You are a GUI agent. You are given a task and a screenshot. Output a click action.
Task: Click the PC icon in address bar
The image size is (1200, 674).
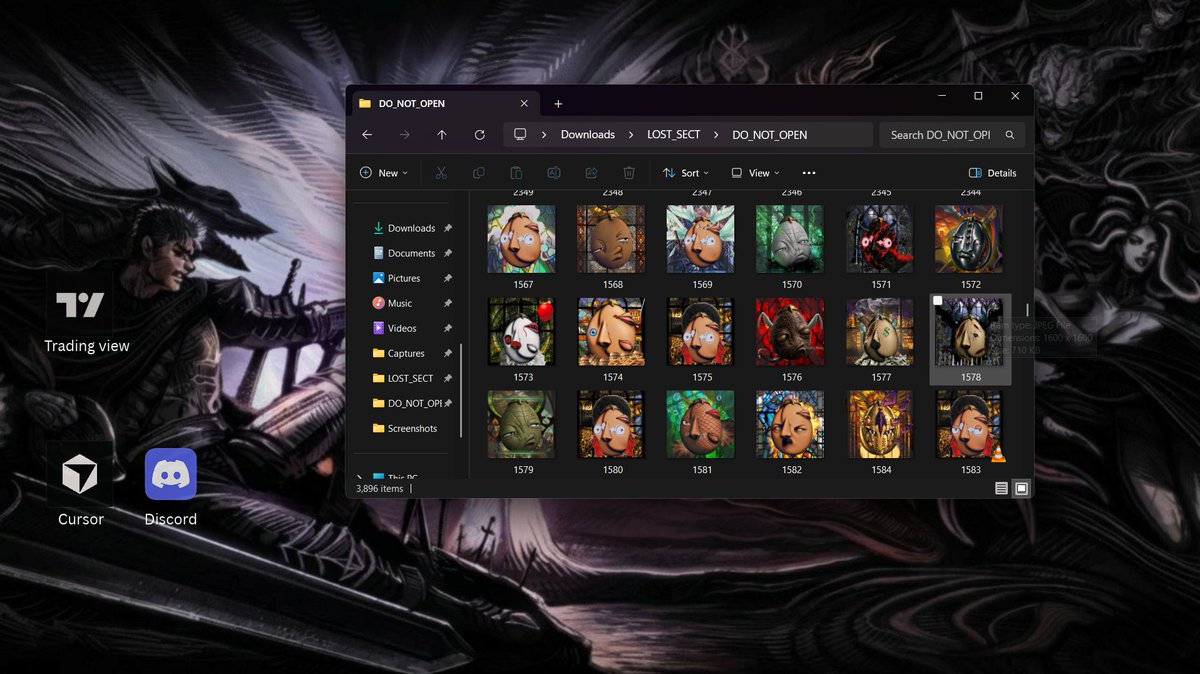coord(520,134)
